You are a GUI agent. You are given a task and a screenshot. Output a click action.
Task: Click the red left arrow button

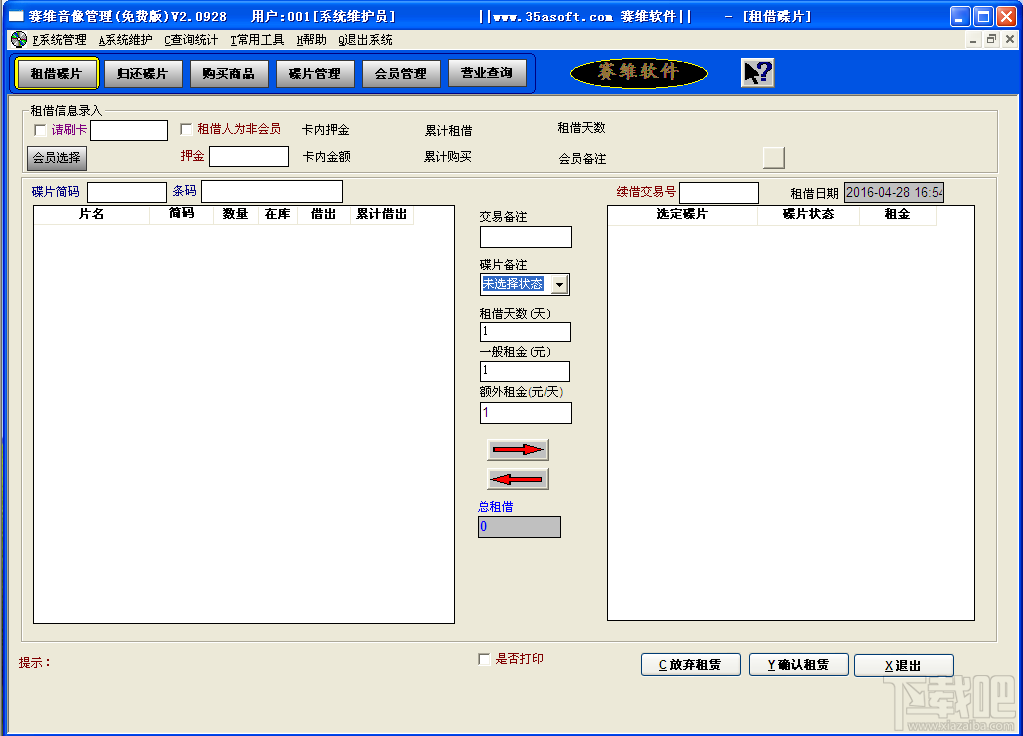pyautogui.click(x=517, y=479)
